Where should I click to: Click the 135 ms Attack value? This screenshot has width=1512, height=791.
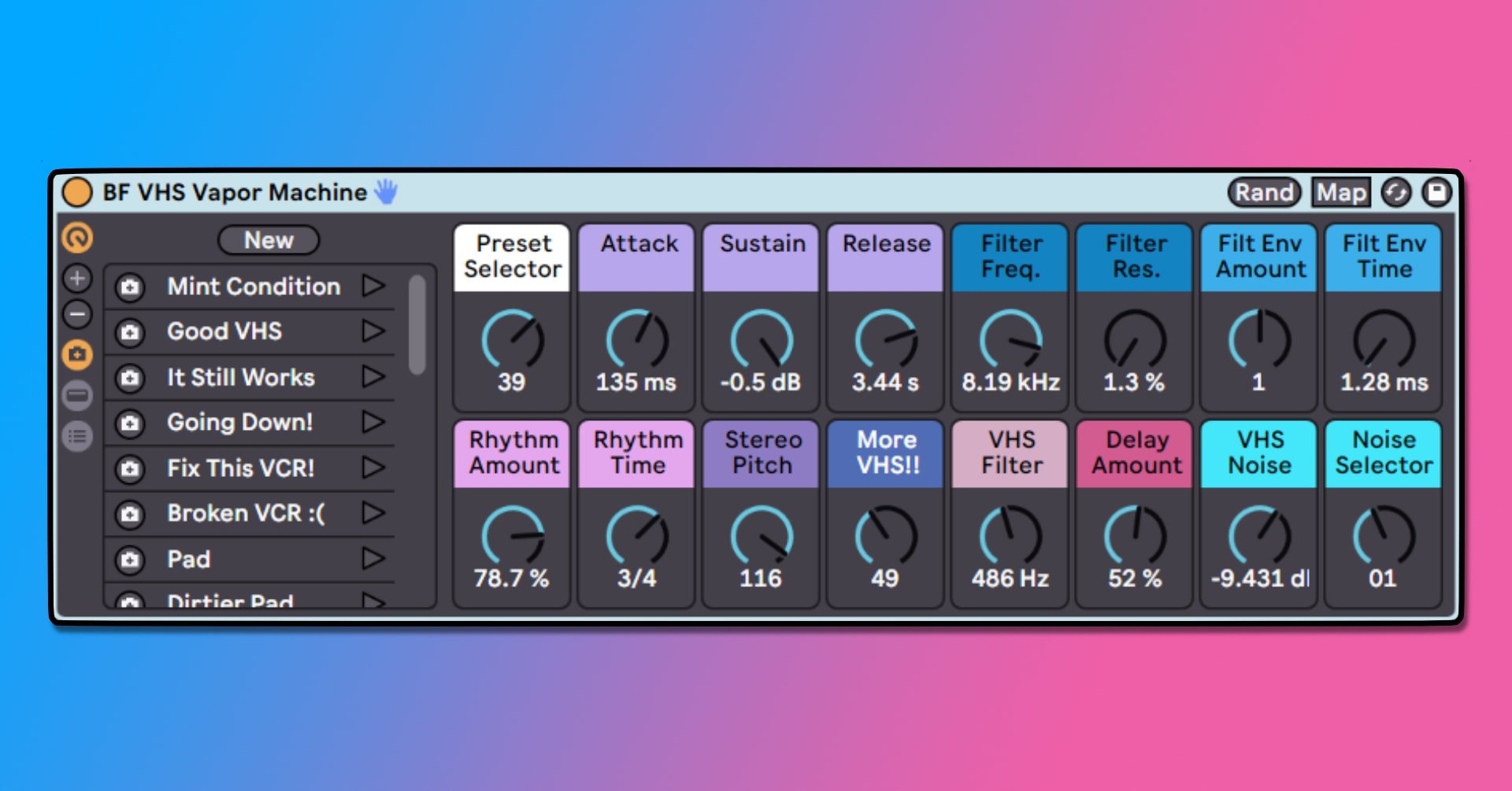coord(636,383)
